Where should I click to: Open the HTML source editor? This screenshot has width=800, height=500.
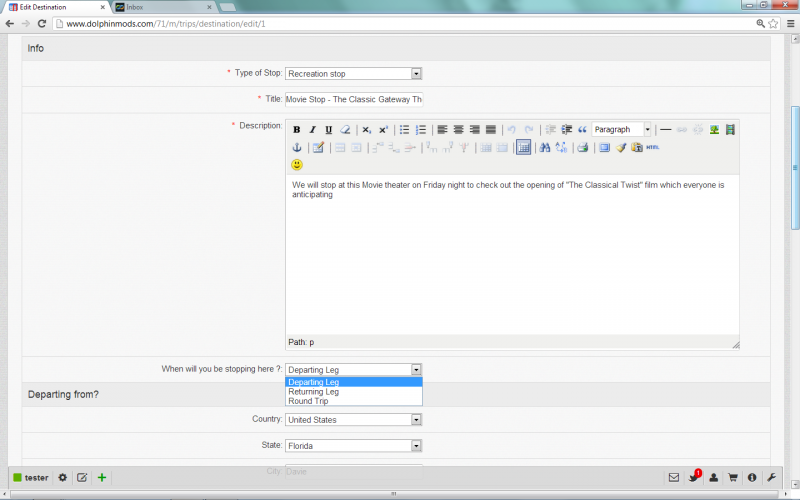tap(653, 147)
